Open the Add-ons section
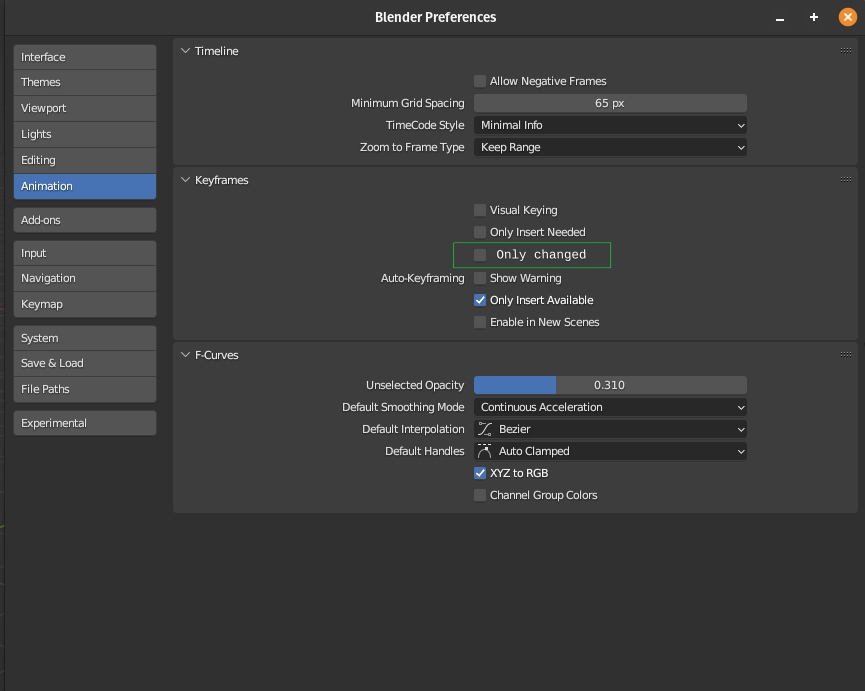Screen dimensions: 865x691 pyautogui.click(x=85, y=220)
